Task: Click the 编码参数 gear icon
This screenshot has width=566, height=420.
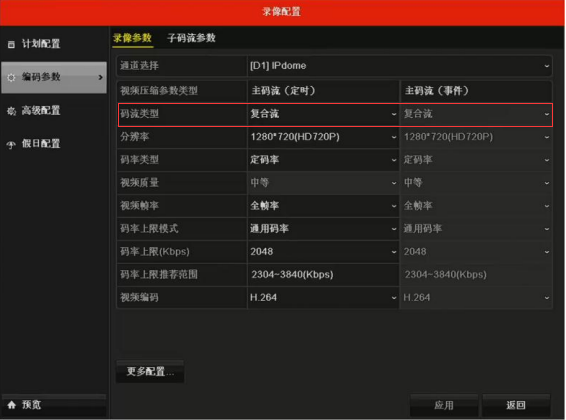Action: 11,78
